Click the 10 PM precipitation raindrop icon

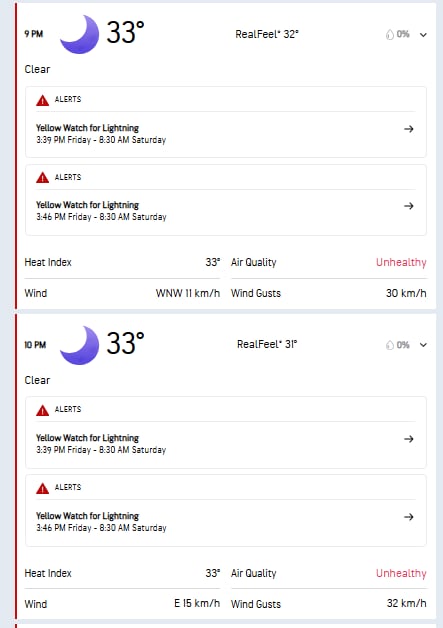(x=390, y=345)
